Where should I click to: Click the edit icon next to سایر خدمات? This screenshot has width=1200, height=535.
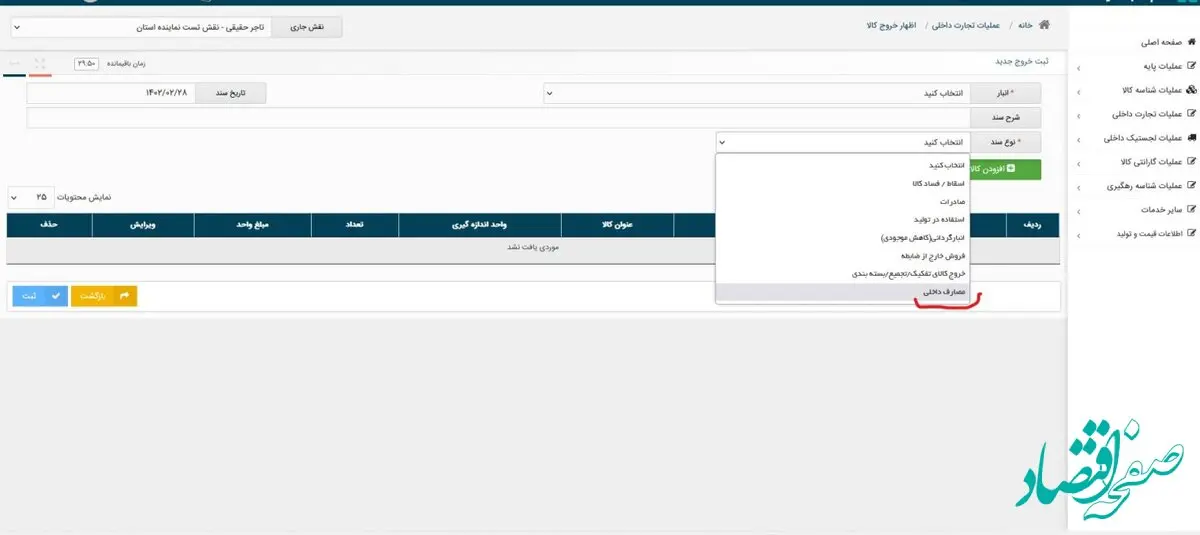coord(1191,210)
